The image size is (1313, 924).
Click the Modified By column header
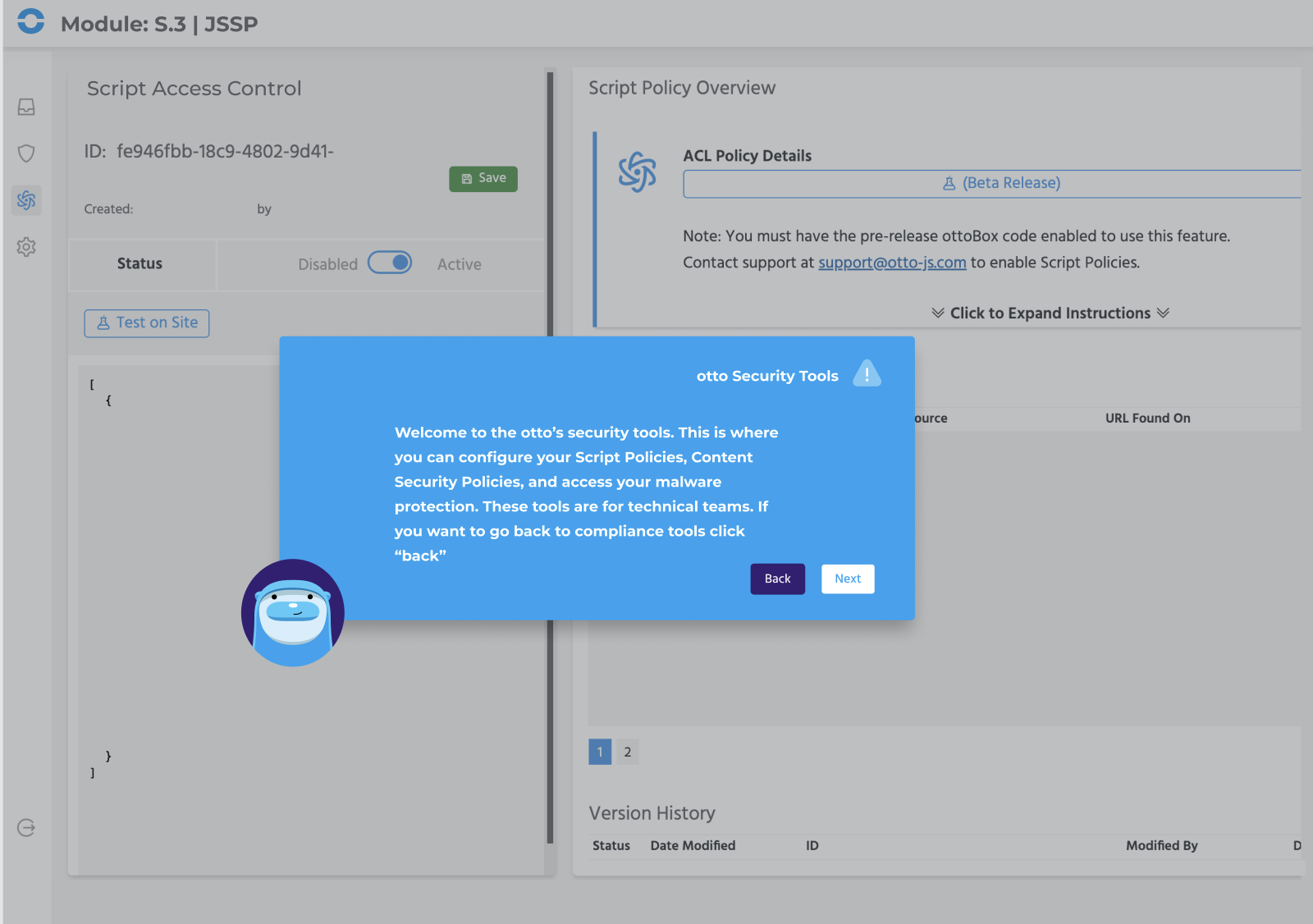(1161, 846)
